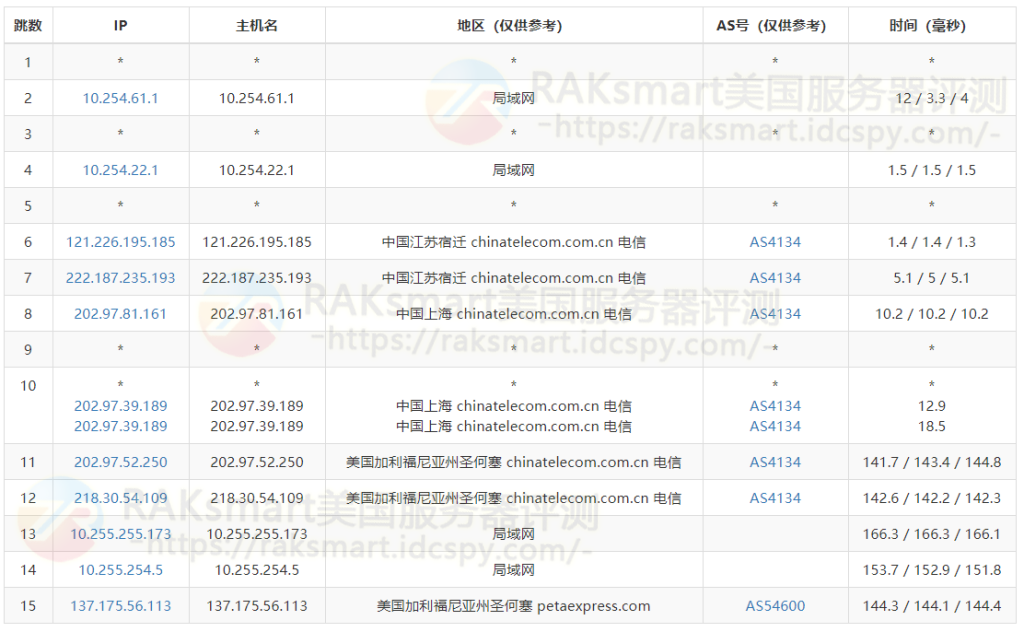Select the time value 153.7 / 152.9 / 151.8
Image resolution: width=1024 pixels, height=632 pixels.
932,569
